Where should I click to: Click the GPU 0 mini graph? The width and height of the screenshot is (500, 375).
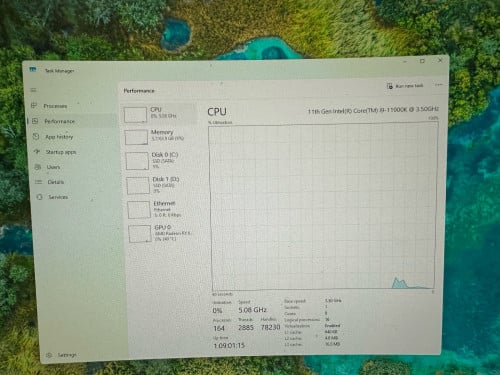pos(140,233)
